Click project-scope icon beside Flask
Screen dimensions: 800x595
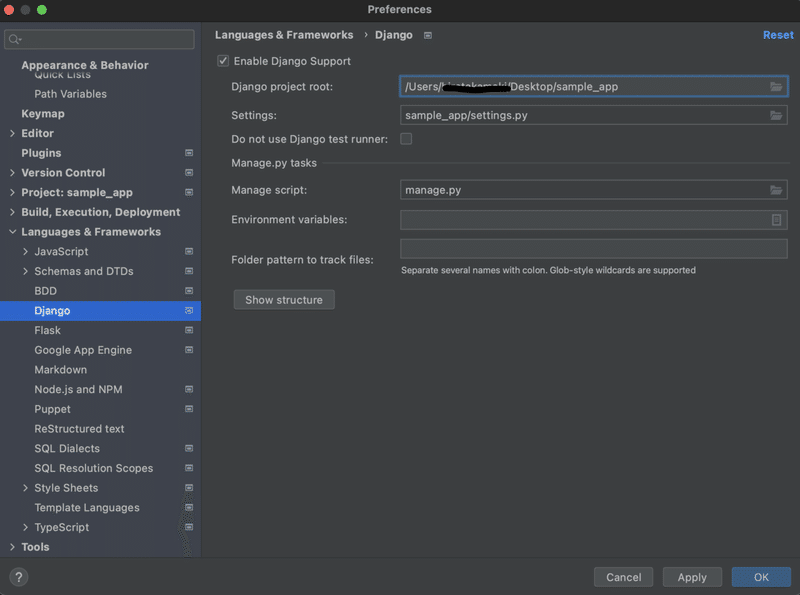[x=189, y=330]
